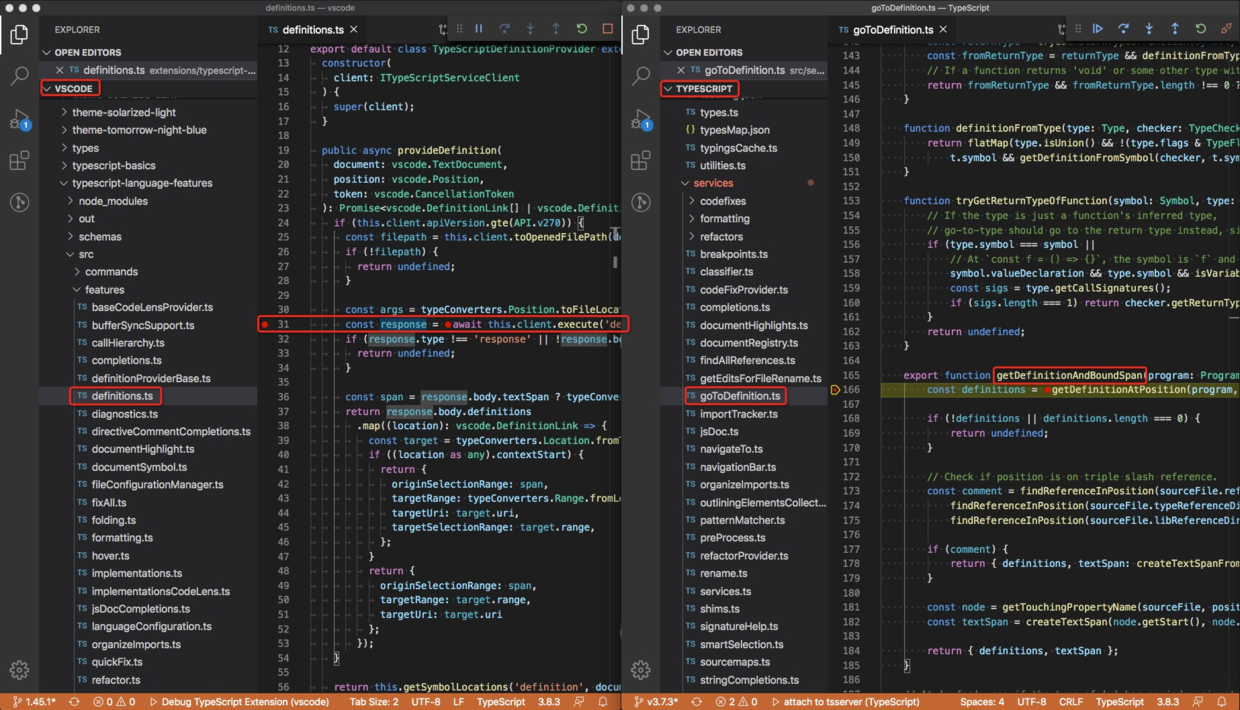Switch to the definitions.ts editor tab
1240x710 pixels.
click(311, 30)
